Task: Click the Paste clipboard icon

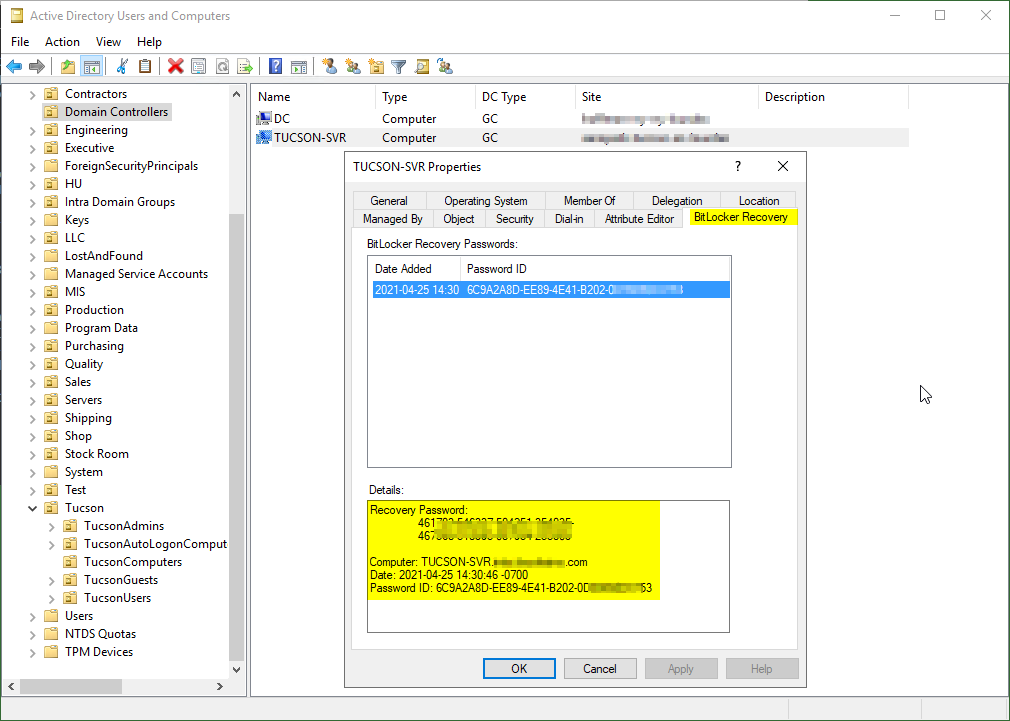Action: point(145,66)
